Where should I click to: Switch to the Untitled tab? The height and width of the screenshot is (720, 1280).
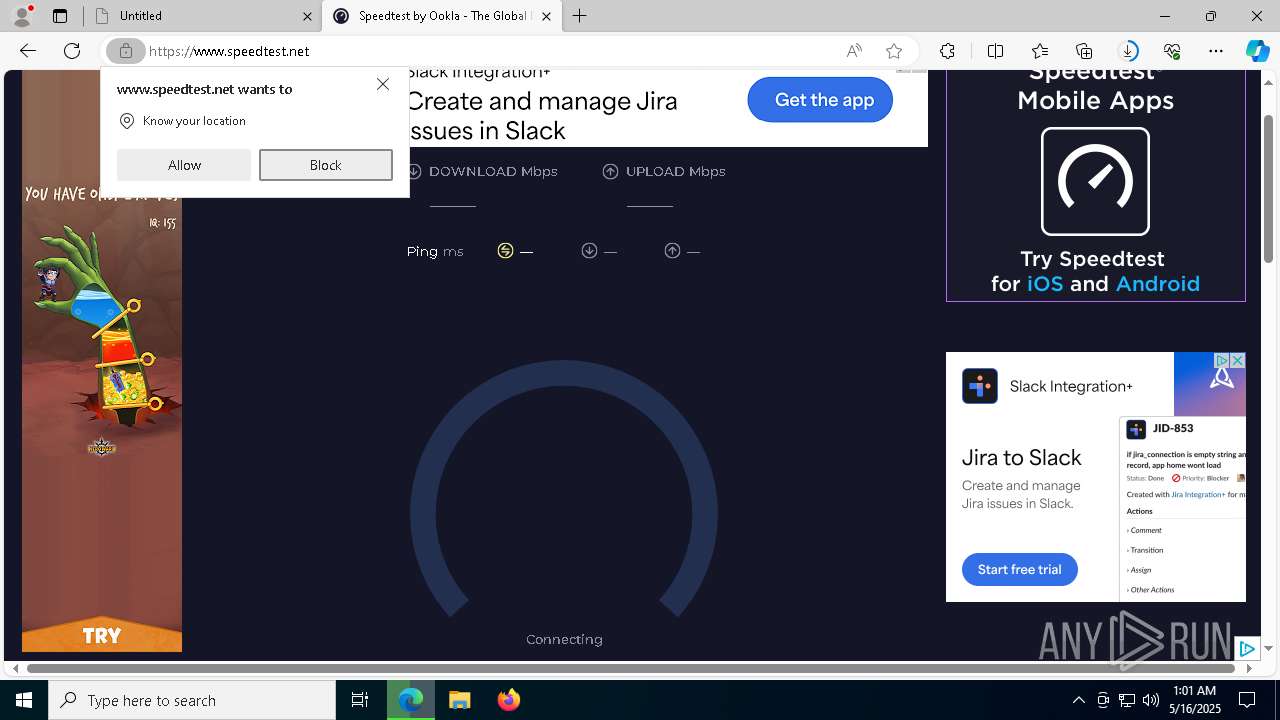[200, 16]
